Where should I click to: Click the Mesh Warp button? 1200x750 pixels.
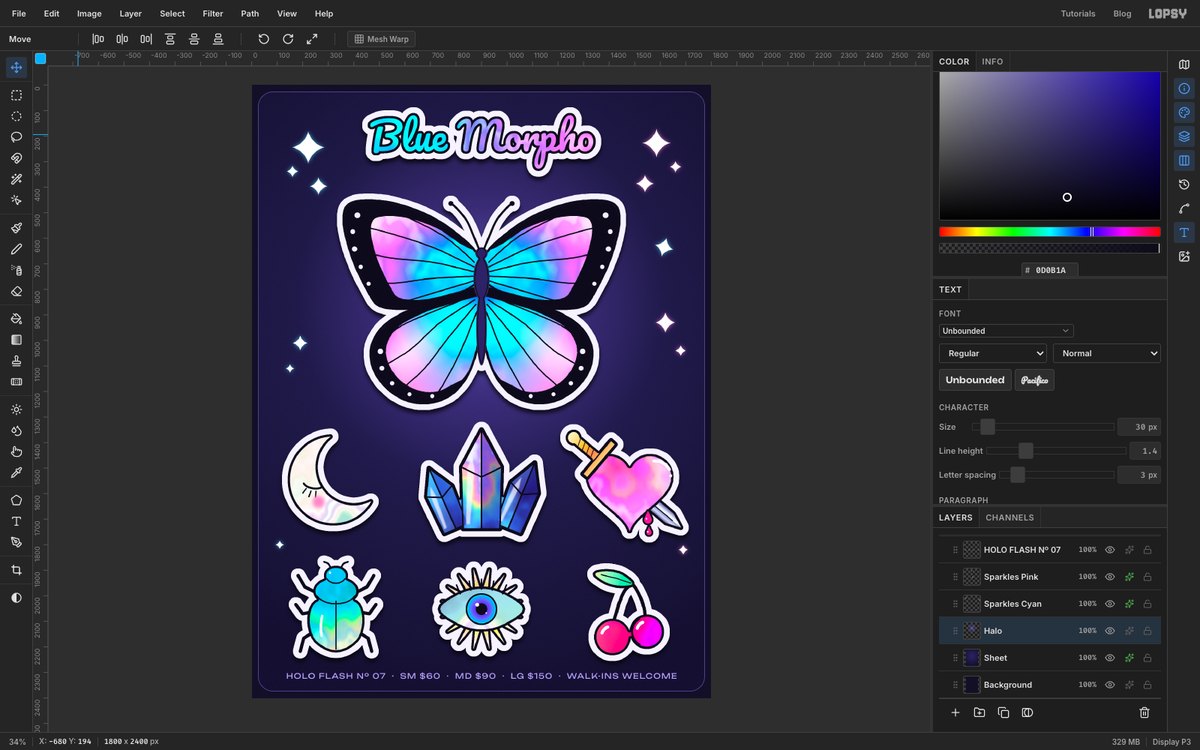(381, 39)
